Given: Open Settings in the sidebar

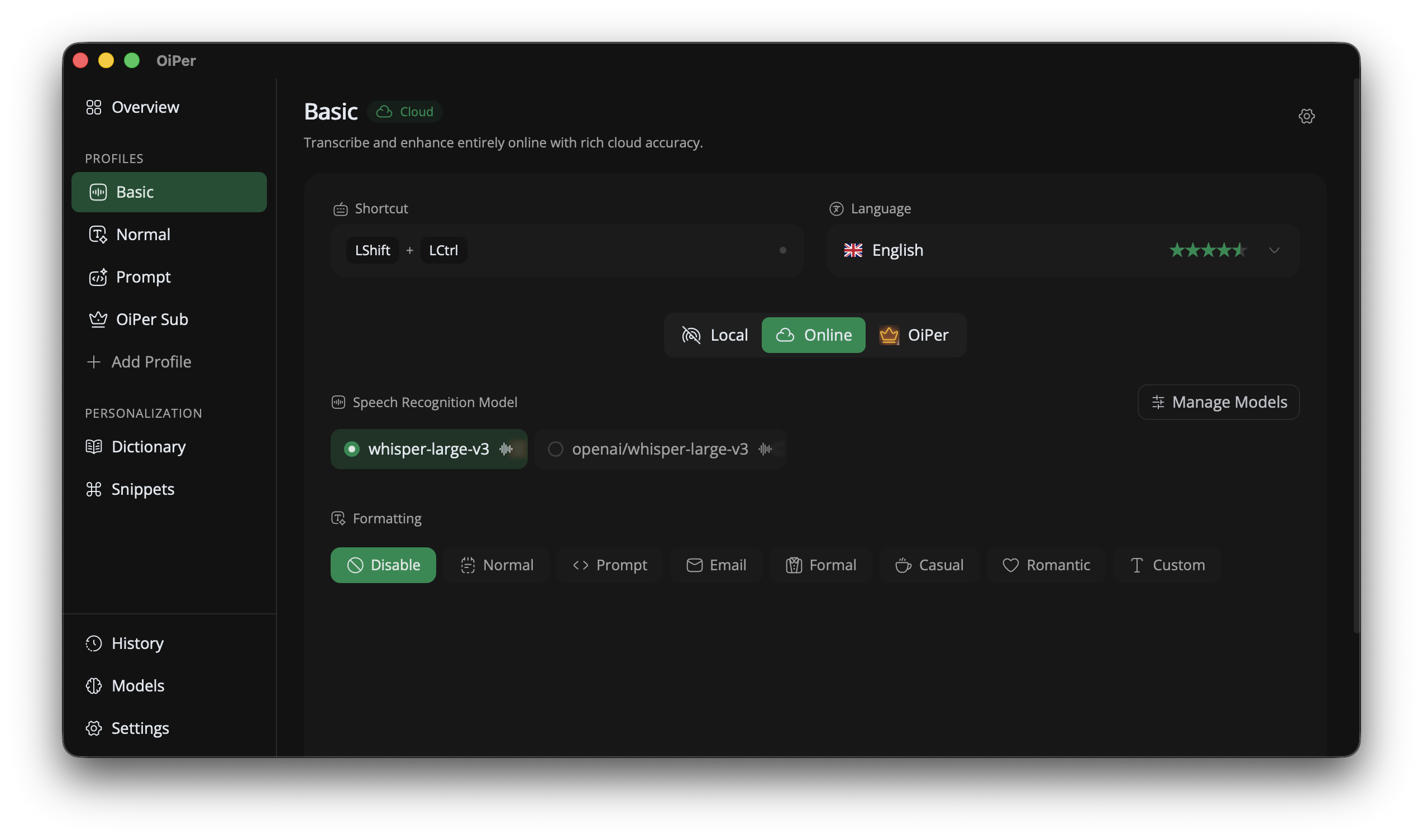Looking at the screenshot, I should tap(169, 728).
